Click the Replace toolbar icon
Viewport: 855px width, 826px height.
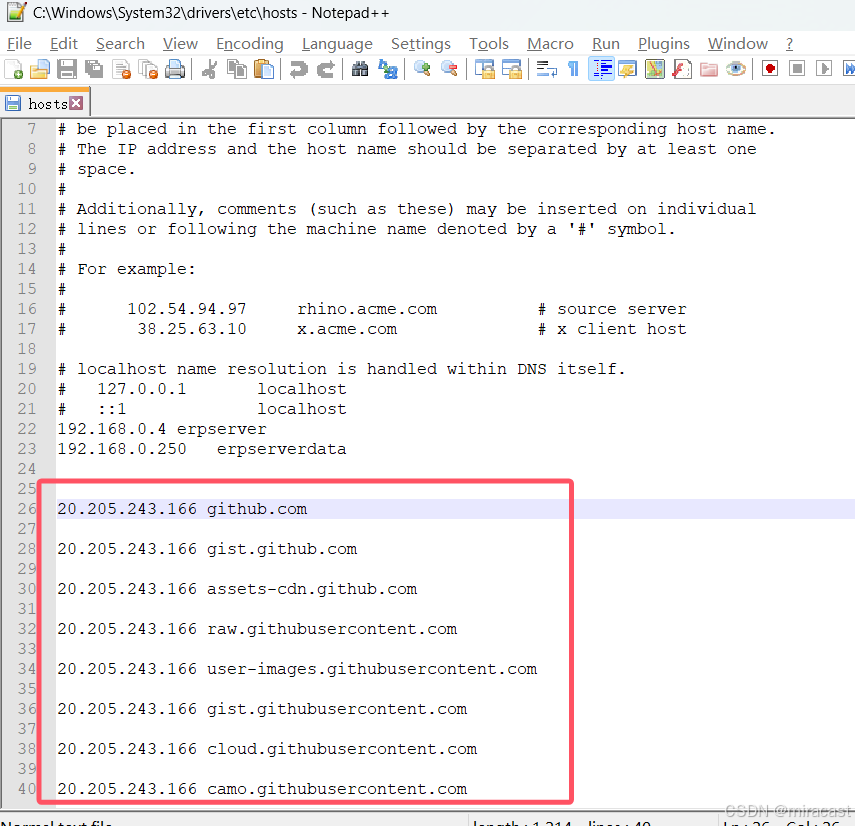coord(388,69)
